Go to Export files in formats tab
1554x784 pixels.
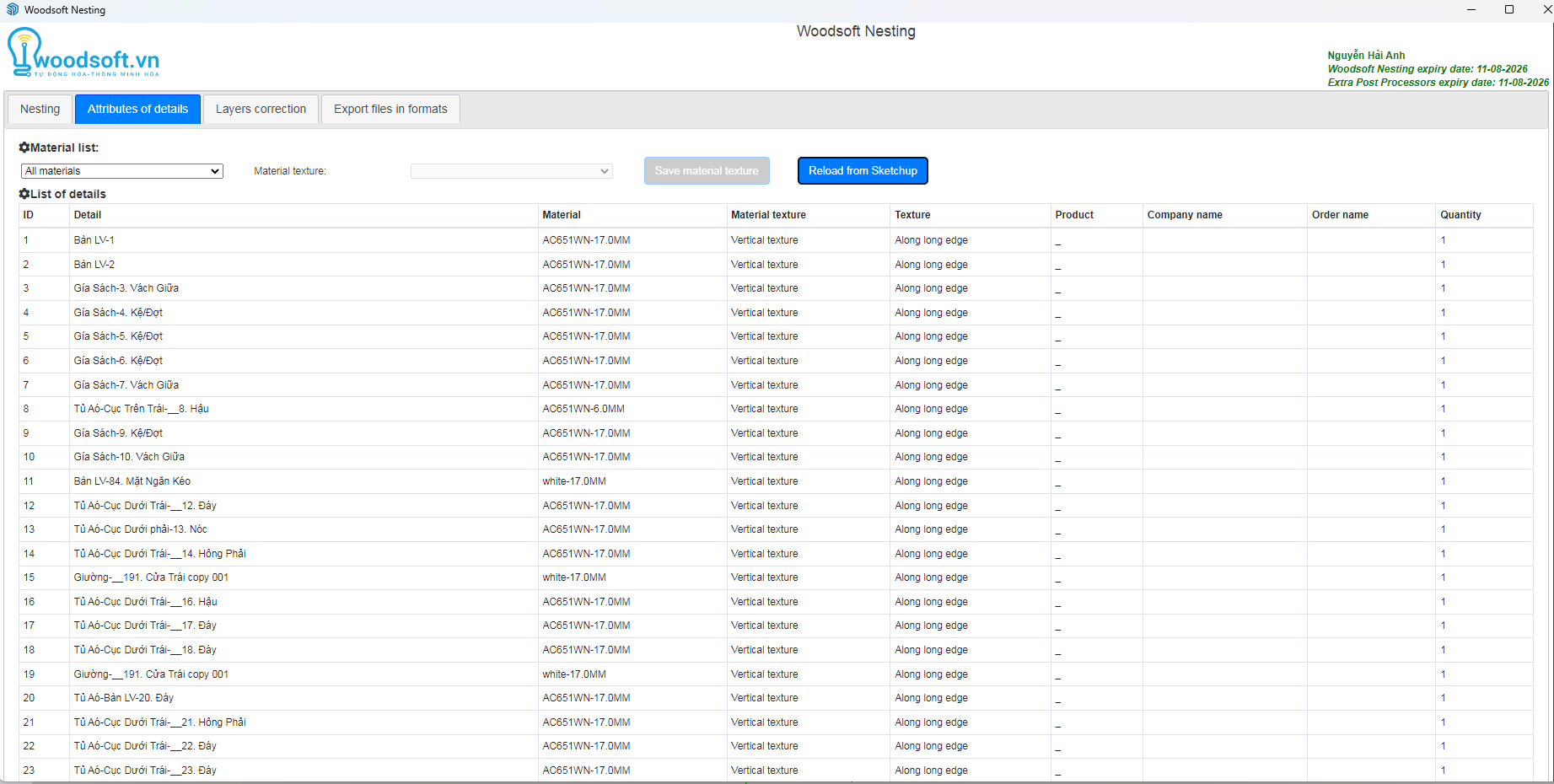pyautogui.click(x=390, y=109)
